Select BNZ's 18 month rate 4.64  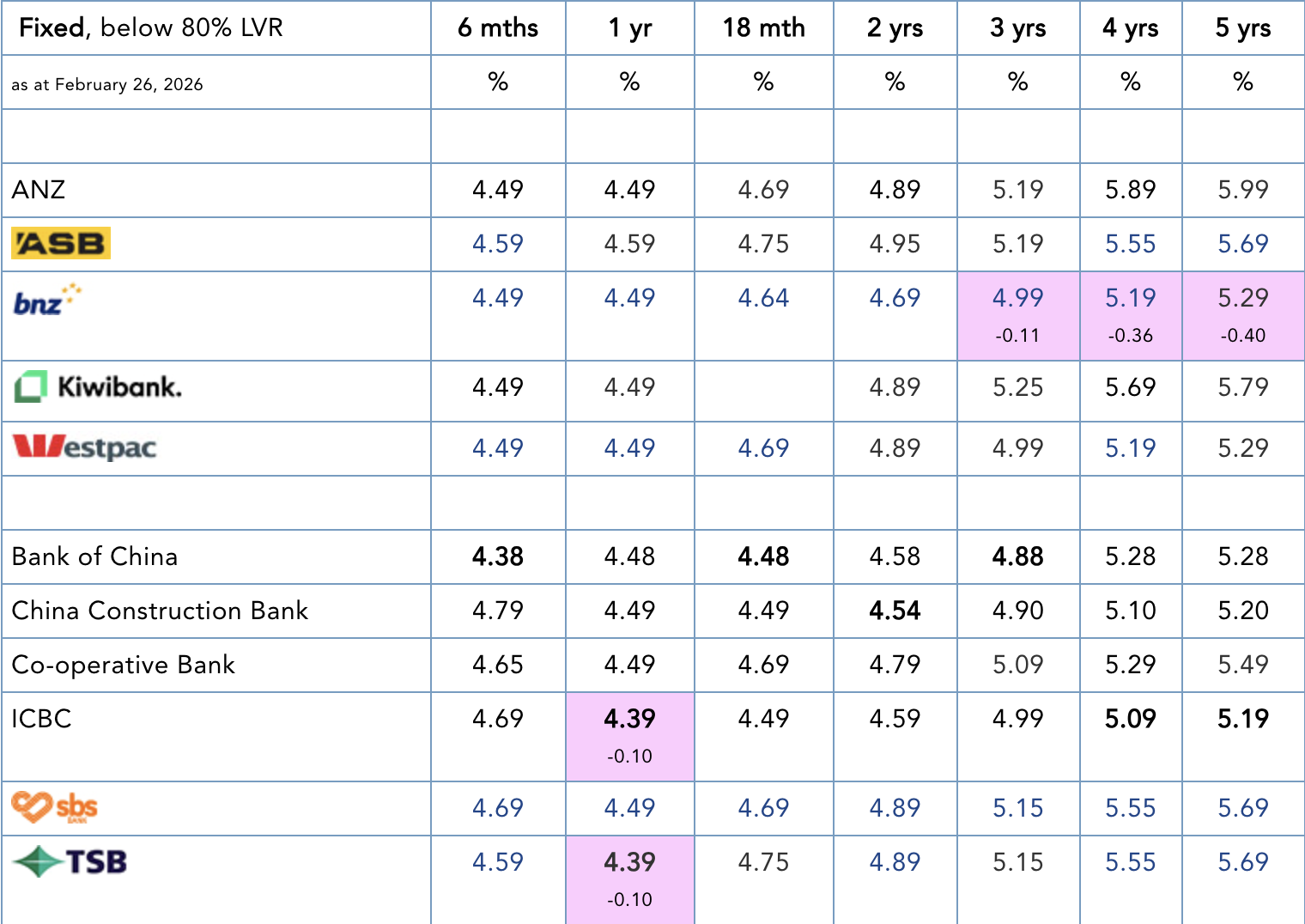[763, 298]
